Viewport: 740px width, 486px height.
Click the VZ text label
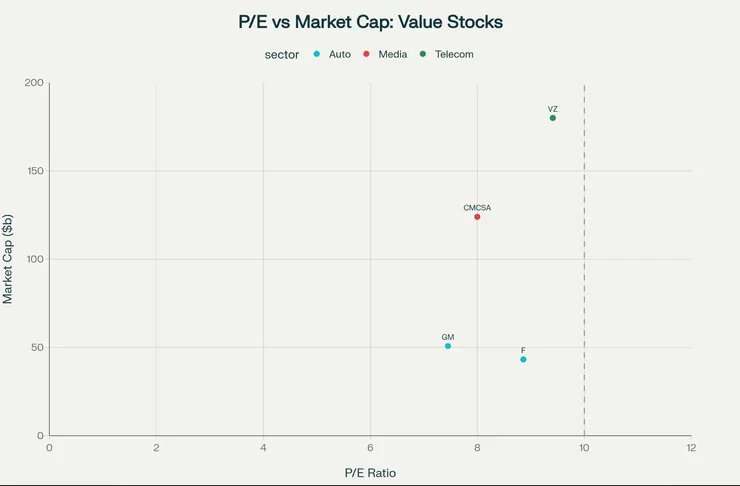coord(552,109)
